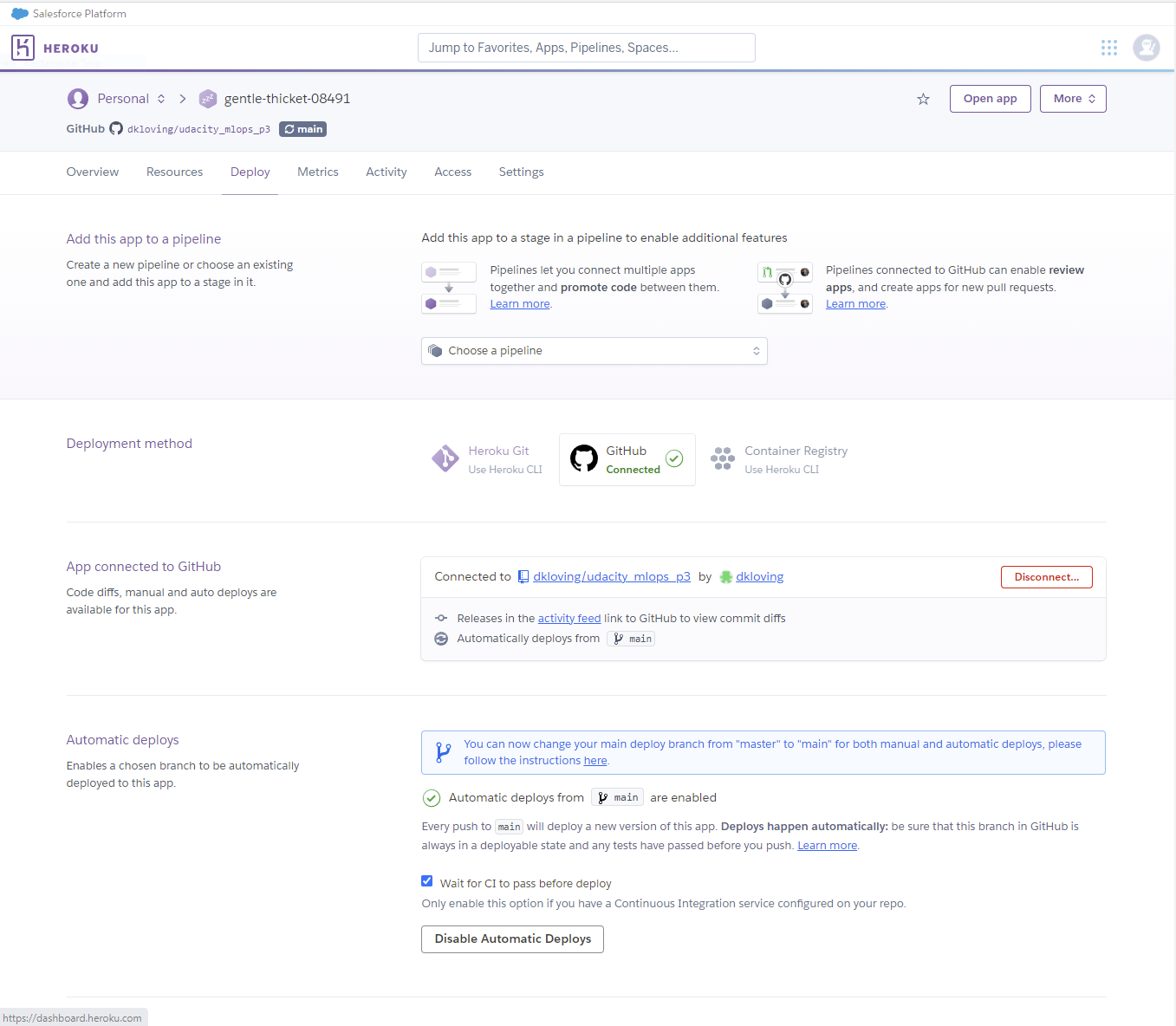This screenshot has height=1026, width=1176.
Task: Click the 'here' instructions link in banner
Action: (595, 761)
